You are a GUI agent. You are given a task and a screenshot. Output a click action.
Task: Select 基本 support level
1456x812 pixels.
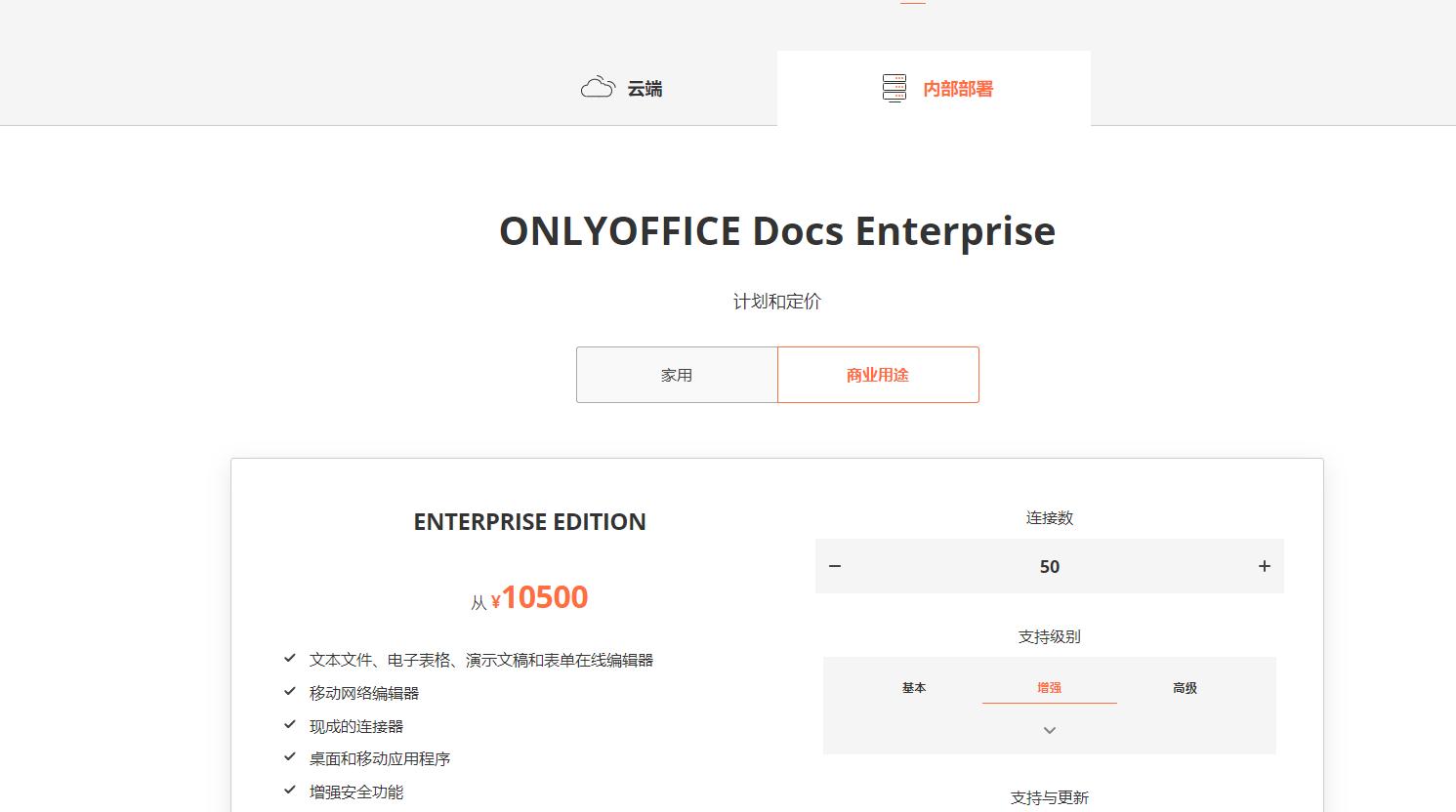(914, 688)
